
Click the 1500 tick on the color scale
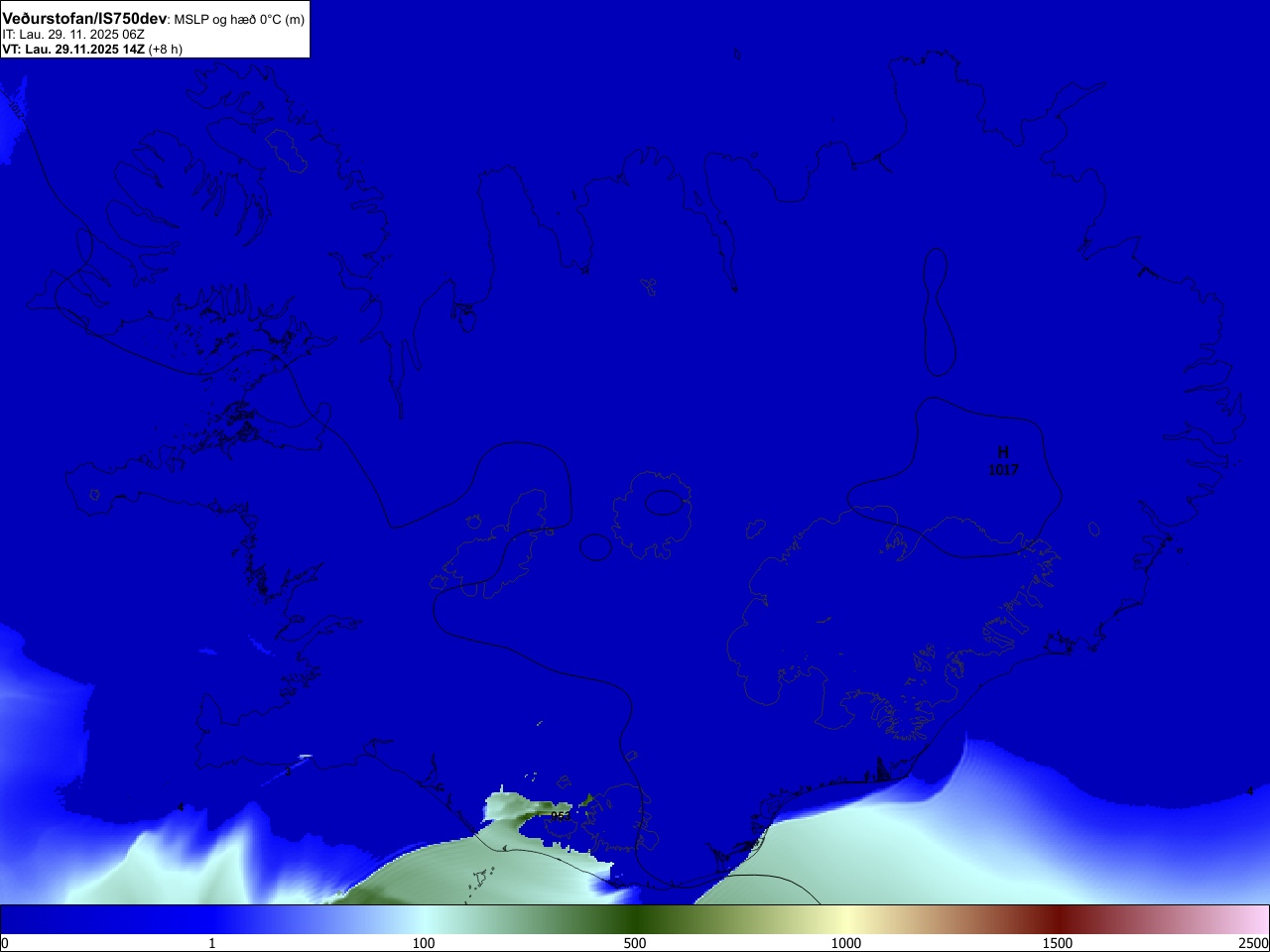click(1058, 943)
